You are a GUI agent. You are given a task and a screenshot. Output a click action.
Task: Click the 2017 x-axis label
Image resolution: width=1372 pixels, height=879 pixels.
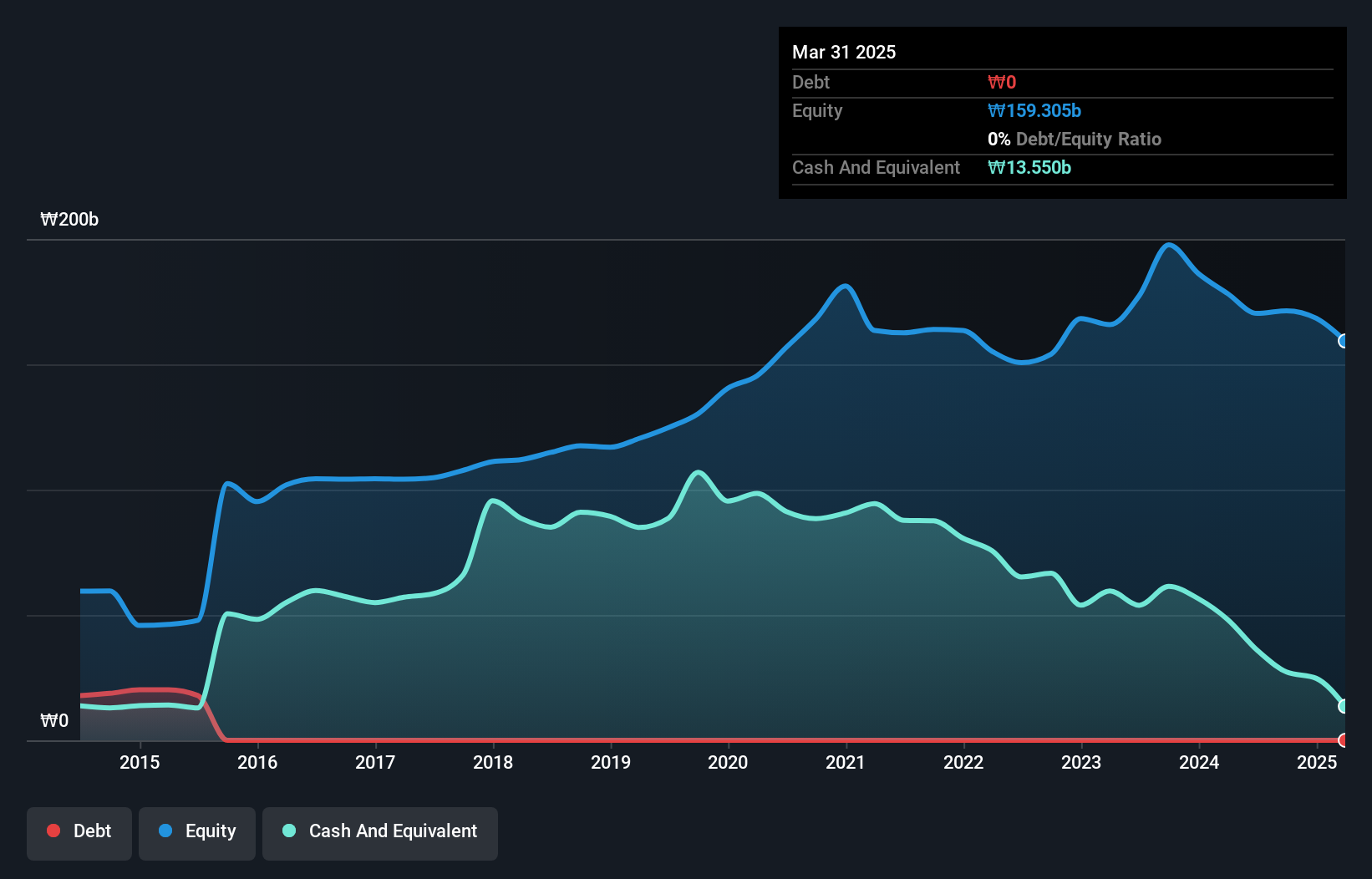point(375,762)
